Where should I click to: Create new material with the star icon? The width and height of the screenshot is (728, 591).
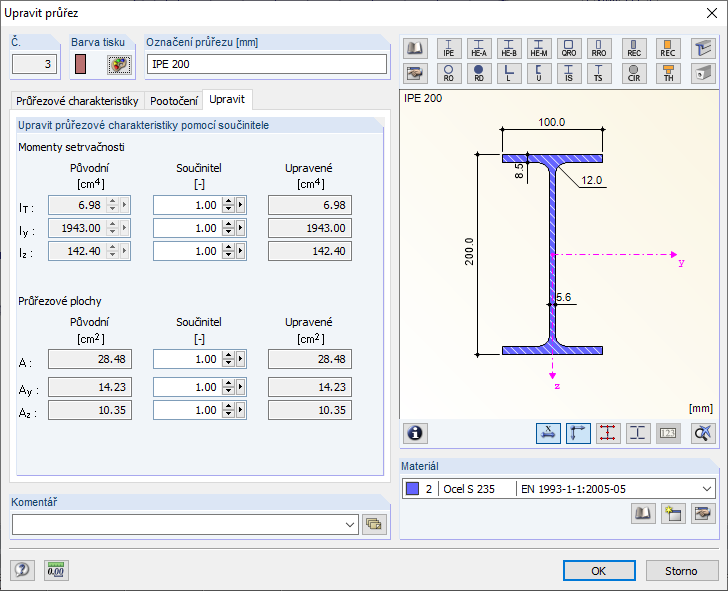click(673, 513)
